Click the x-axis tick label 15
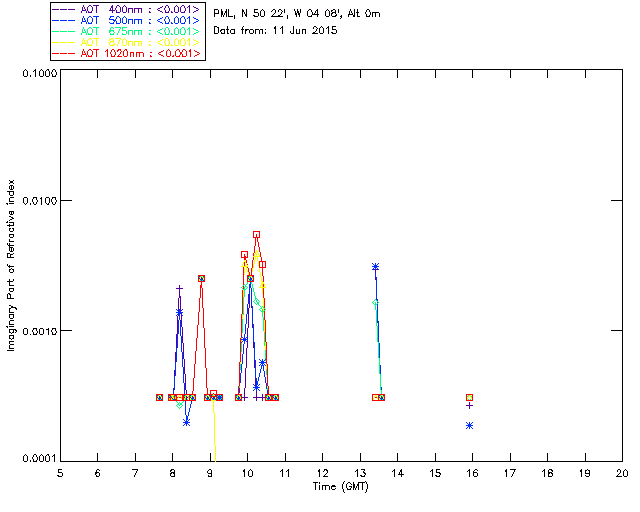Screen dimensions: 640x512 [435, 473]
